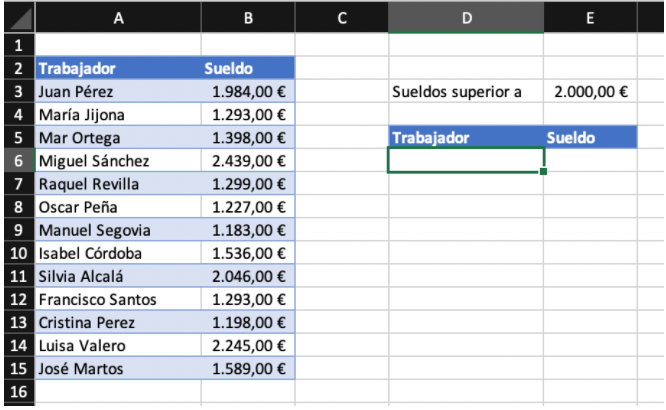Select column B header
This screenshot has width=666, height=410.
(x=248, y=18)
